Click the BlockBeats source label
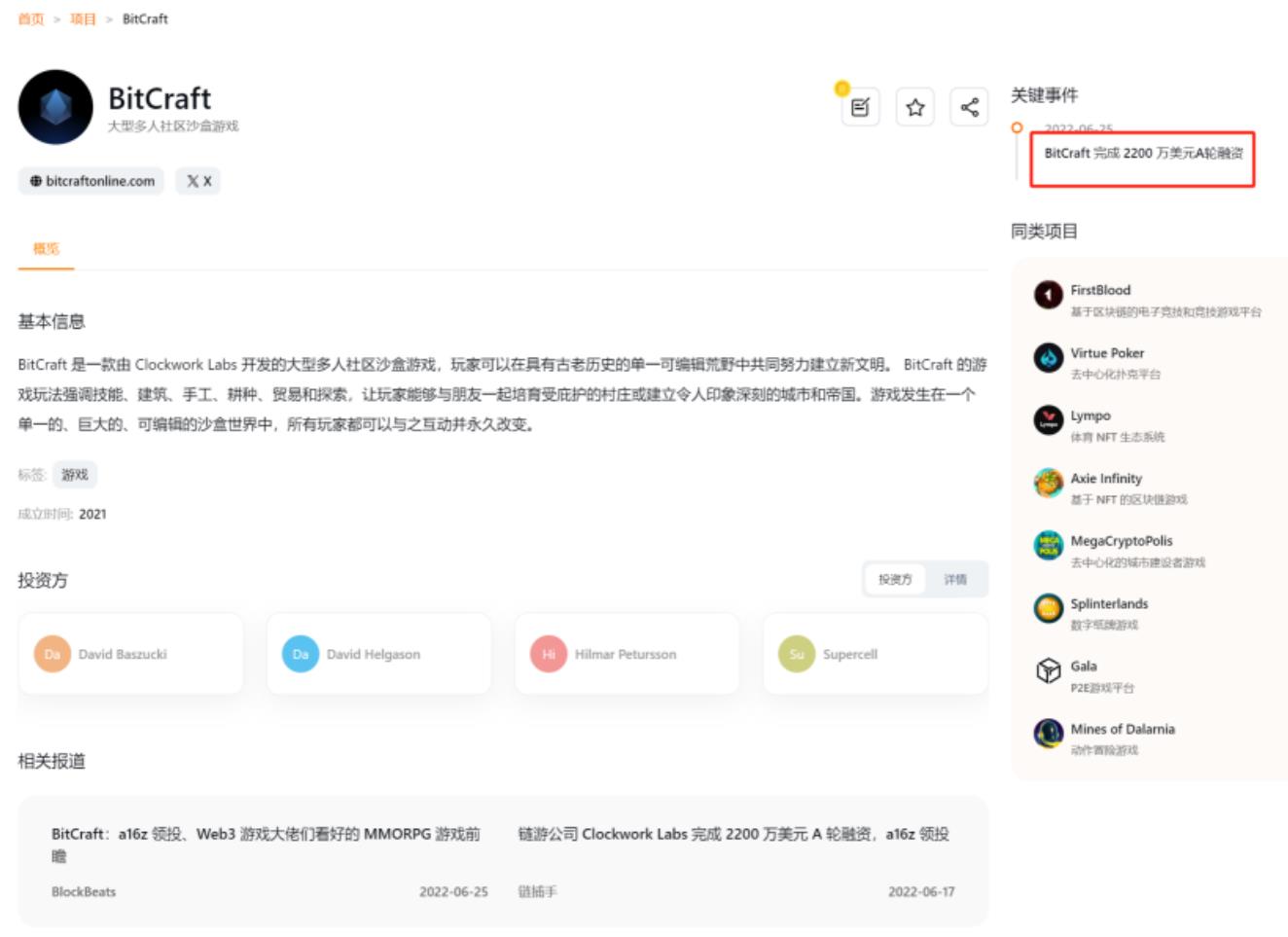 point(84,891)
